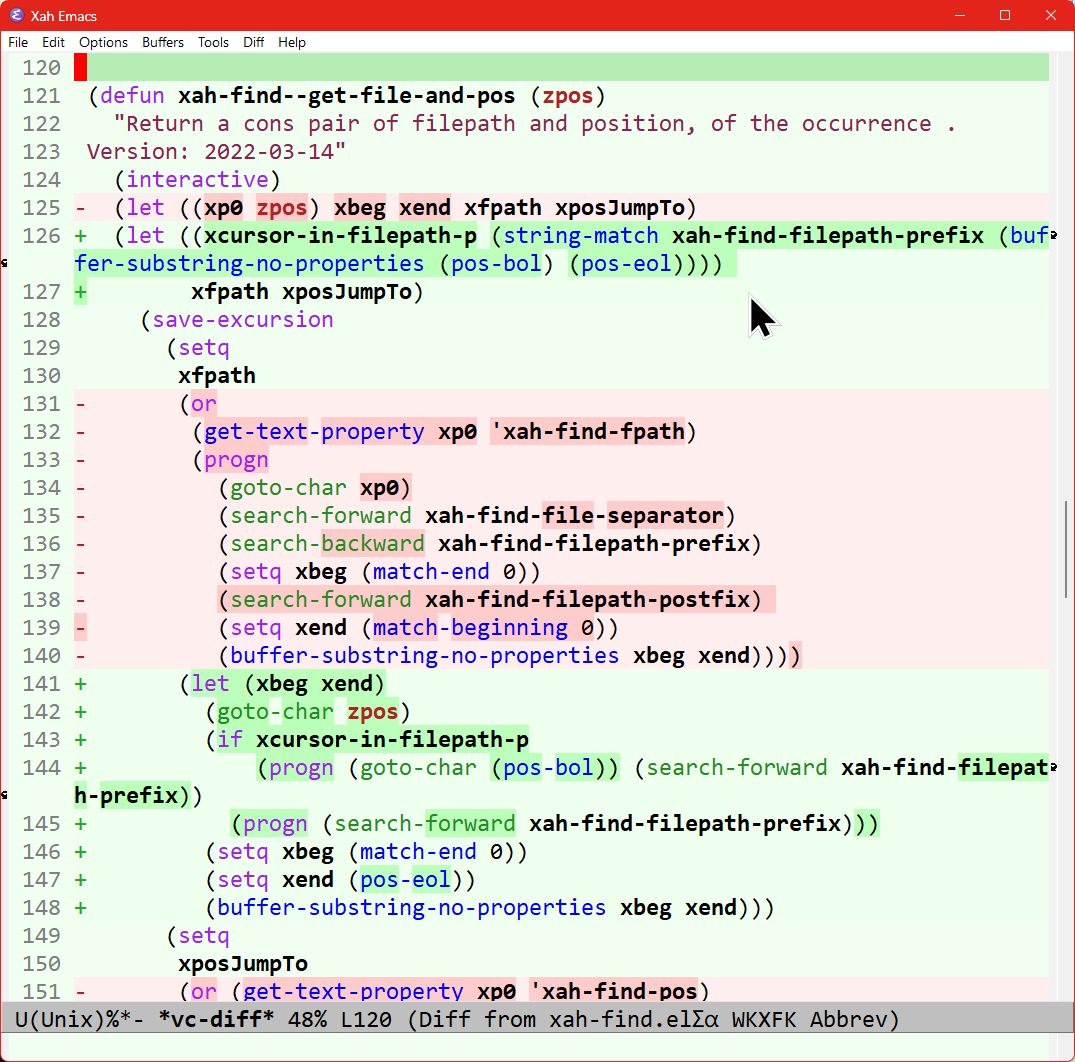Click (interactive) on line 124

(x=197, y=180)
